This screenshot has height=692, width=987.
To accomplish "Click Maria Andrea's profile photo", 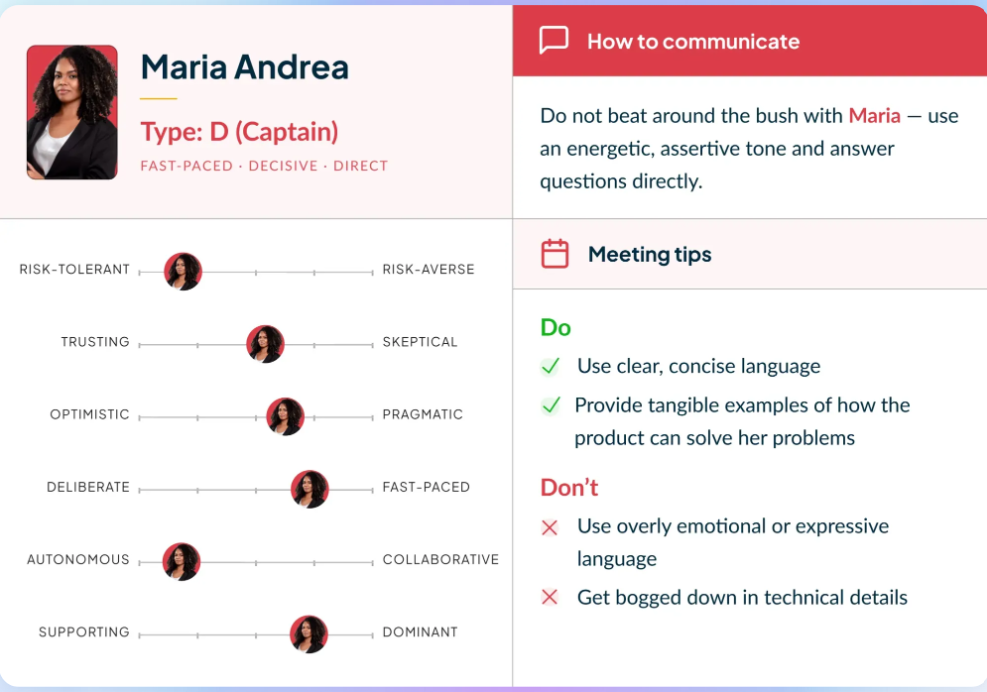I will pos(72,112).
